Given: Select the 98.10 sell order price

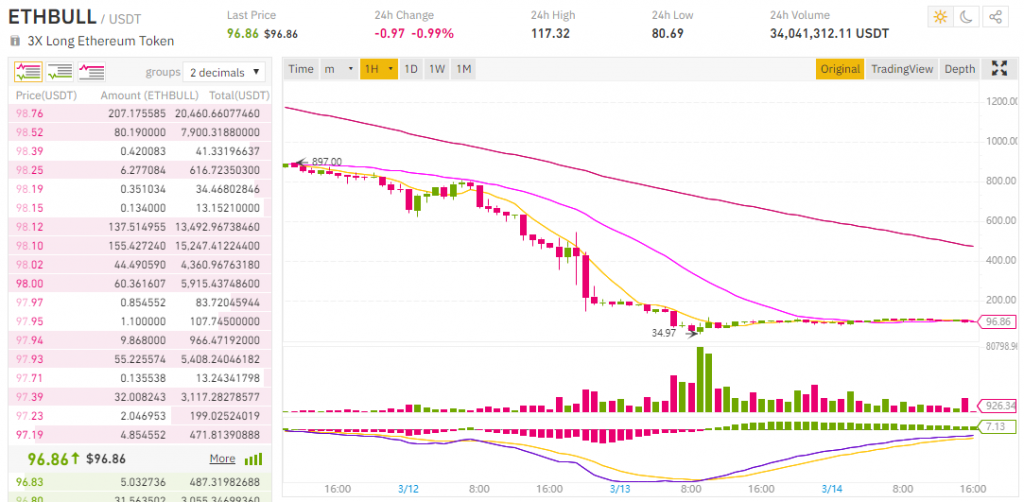Looking at the screenshot, I should 28,246.
